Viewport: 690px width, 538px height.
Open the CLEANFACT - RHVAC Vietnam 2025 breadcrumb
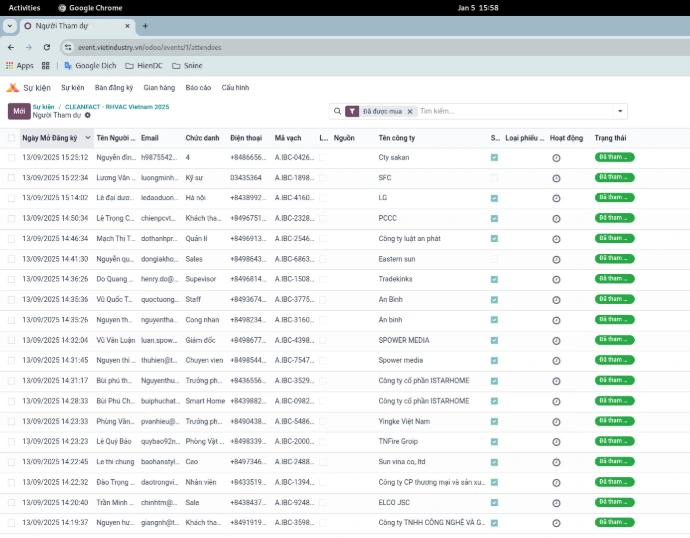point(117,106)
